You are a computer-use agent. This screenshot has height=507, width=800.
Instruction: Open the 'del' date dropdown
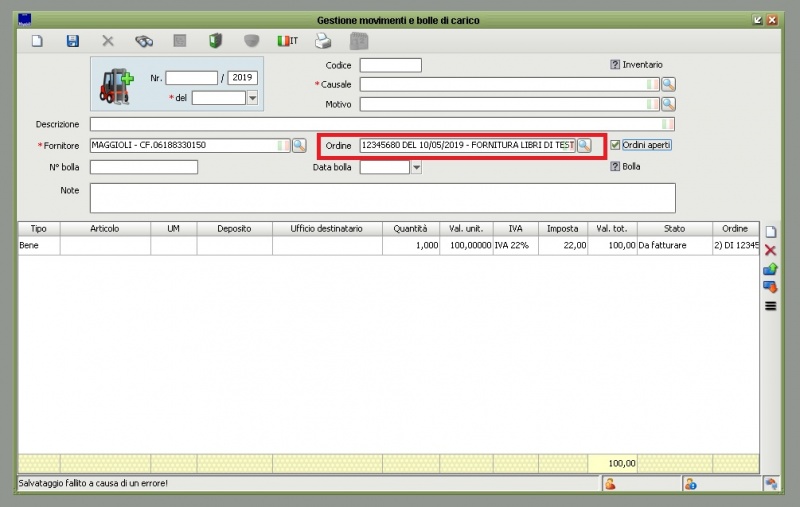click(252, 98)
